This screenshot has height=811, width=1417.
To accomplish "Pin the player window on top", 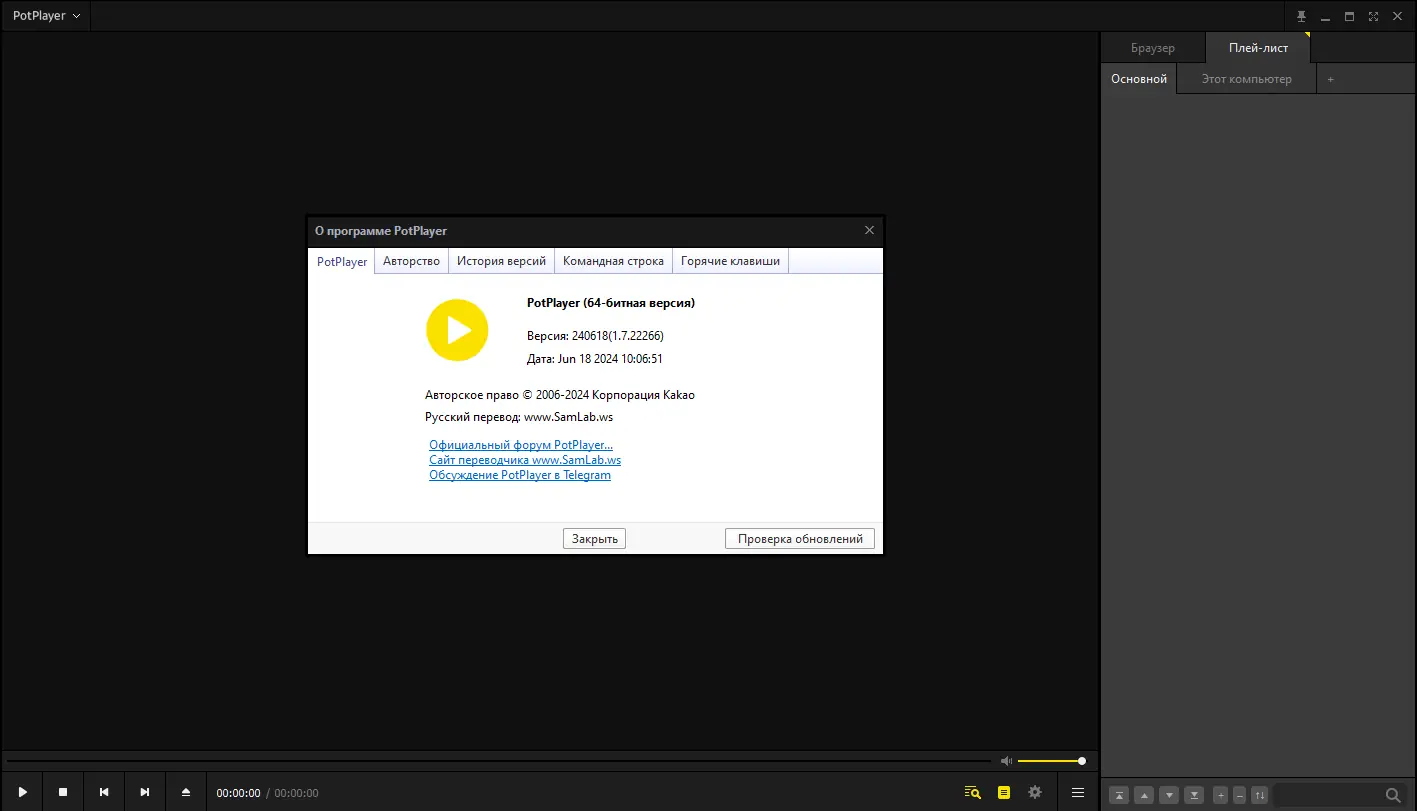I will [x=1301, y=16].
